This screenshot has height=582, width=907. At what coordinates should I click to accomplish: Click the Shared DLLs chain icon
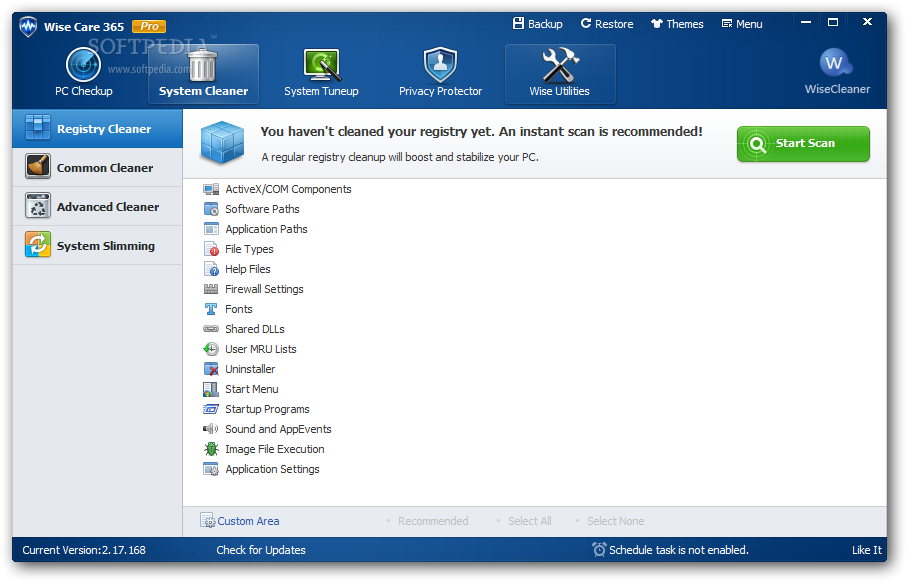click(x=211, y=329)
